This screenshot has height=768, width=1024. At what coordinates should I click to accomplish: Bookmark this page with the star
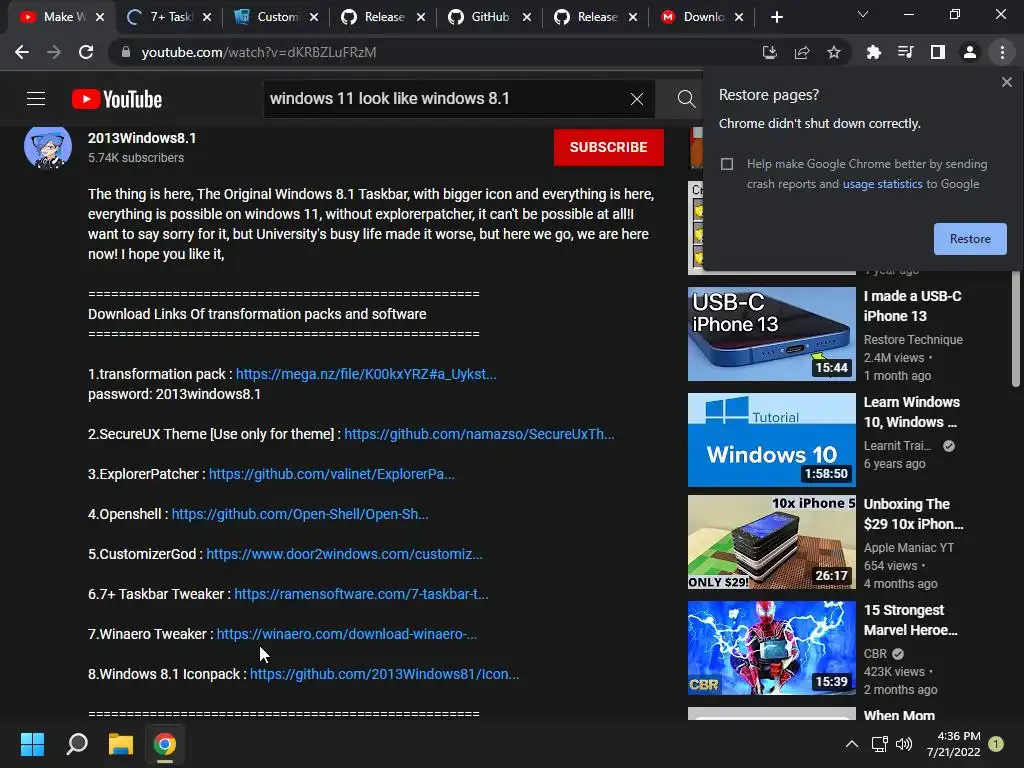[x=834, y=52]
